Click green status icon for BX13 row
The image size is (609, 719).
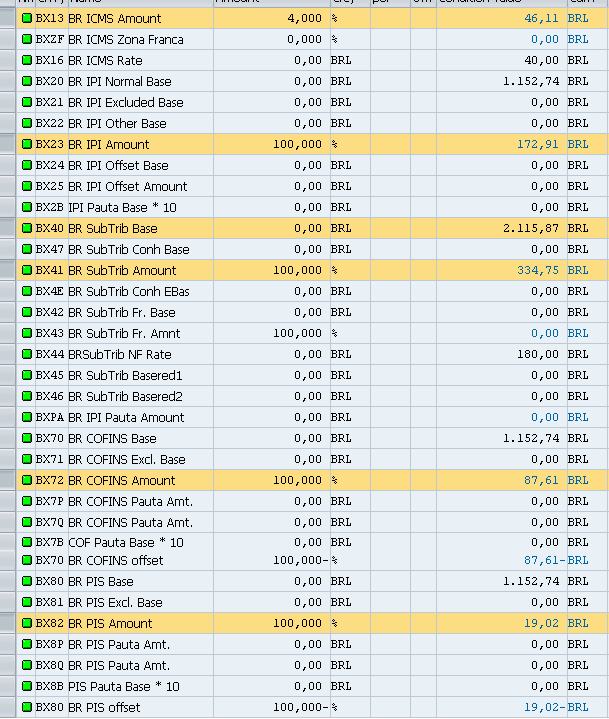[x=27, y=18]
